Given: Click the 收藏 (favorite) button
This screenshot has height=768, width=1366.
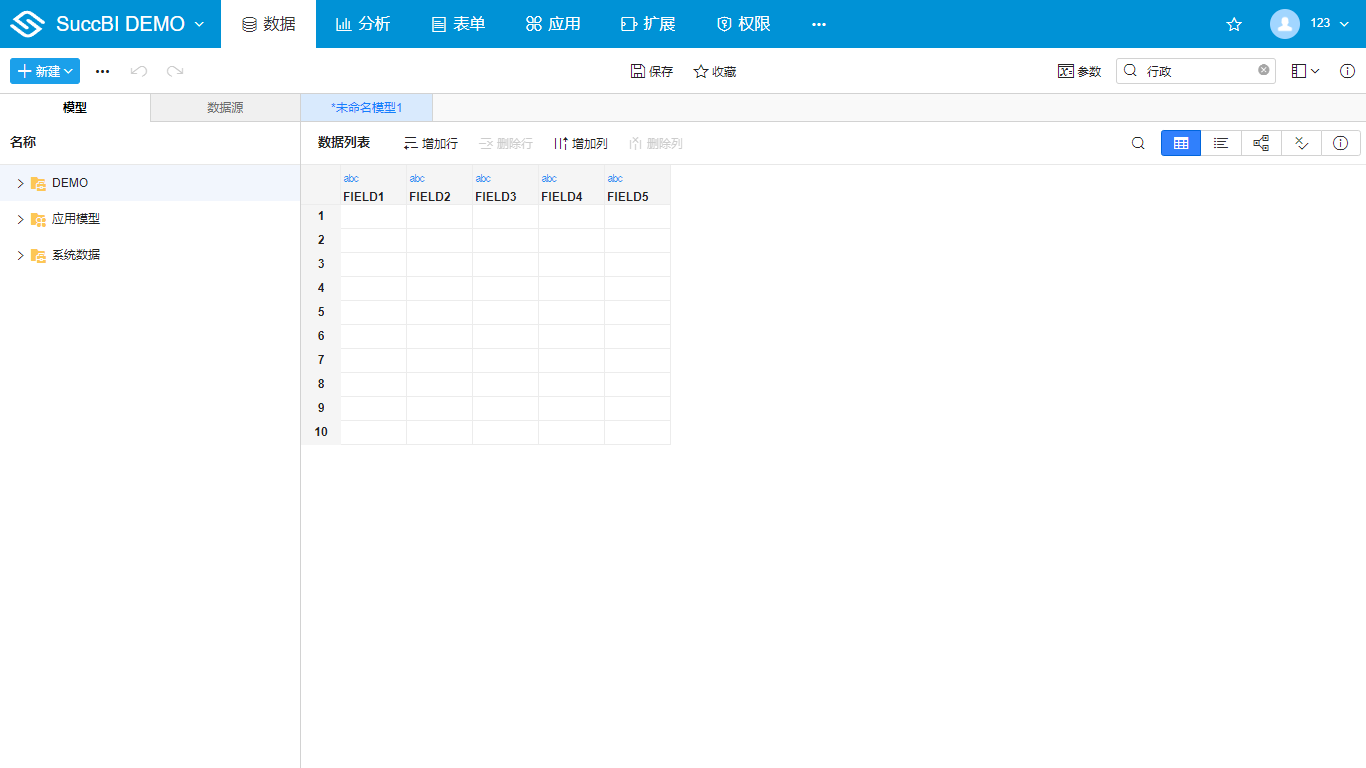Looking at the screenshot, I should click(x=714, y=71).
